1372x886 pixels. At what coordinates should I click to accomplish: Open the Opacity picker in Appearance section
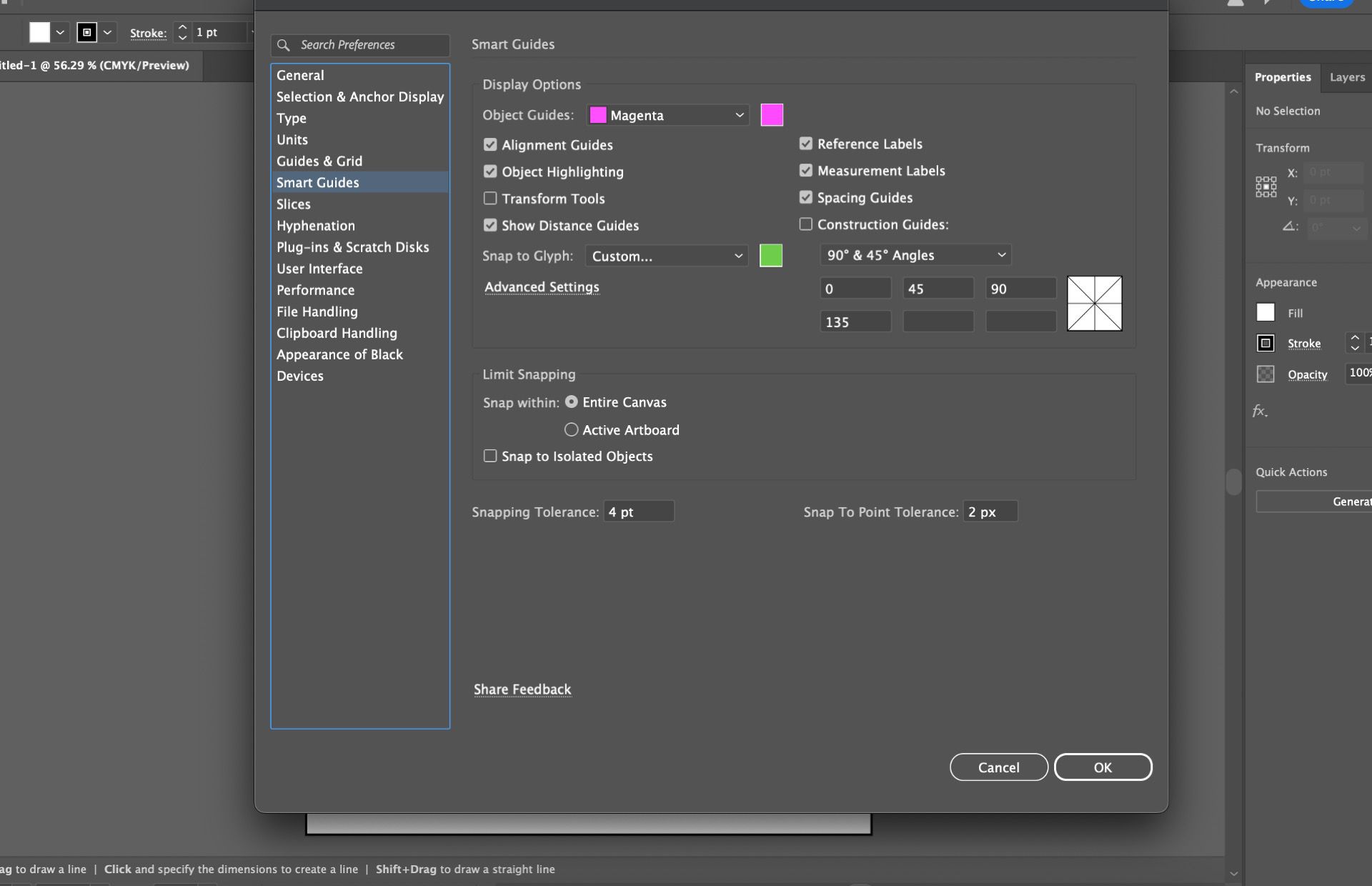[x=1265, y=374]
